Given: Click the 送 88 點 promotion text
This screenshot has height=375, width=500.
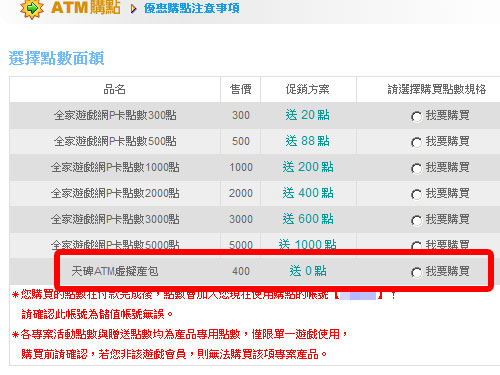Looking at the screenshot, I should click(307, 141).
